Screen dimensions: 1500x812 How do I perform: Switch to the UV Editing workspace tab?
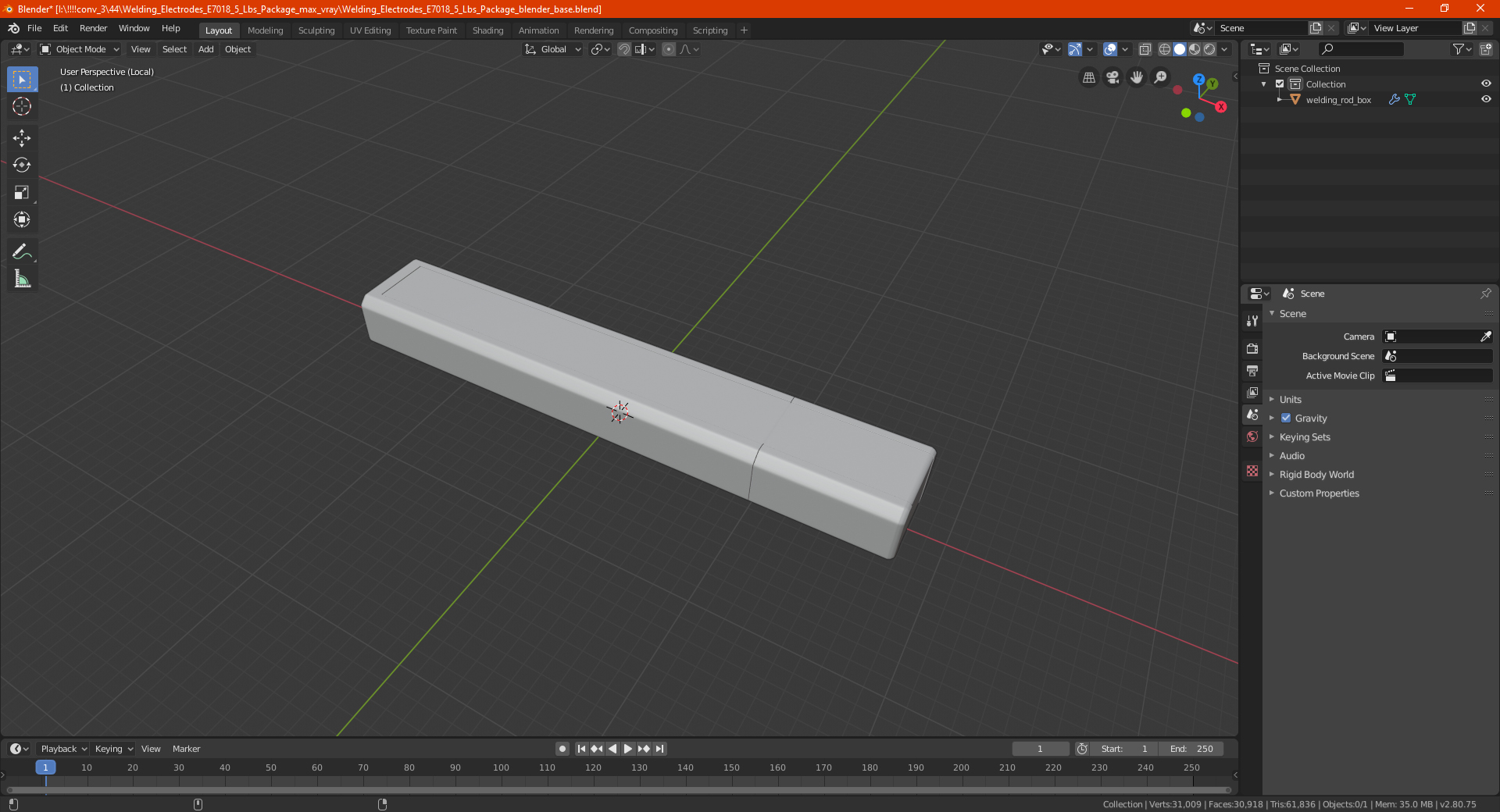click(370, 30)
